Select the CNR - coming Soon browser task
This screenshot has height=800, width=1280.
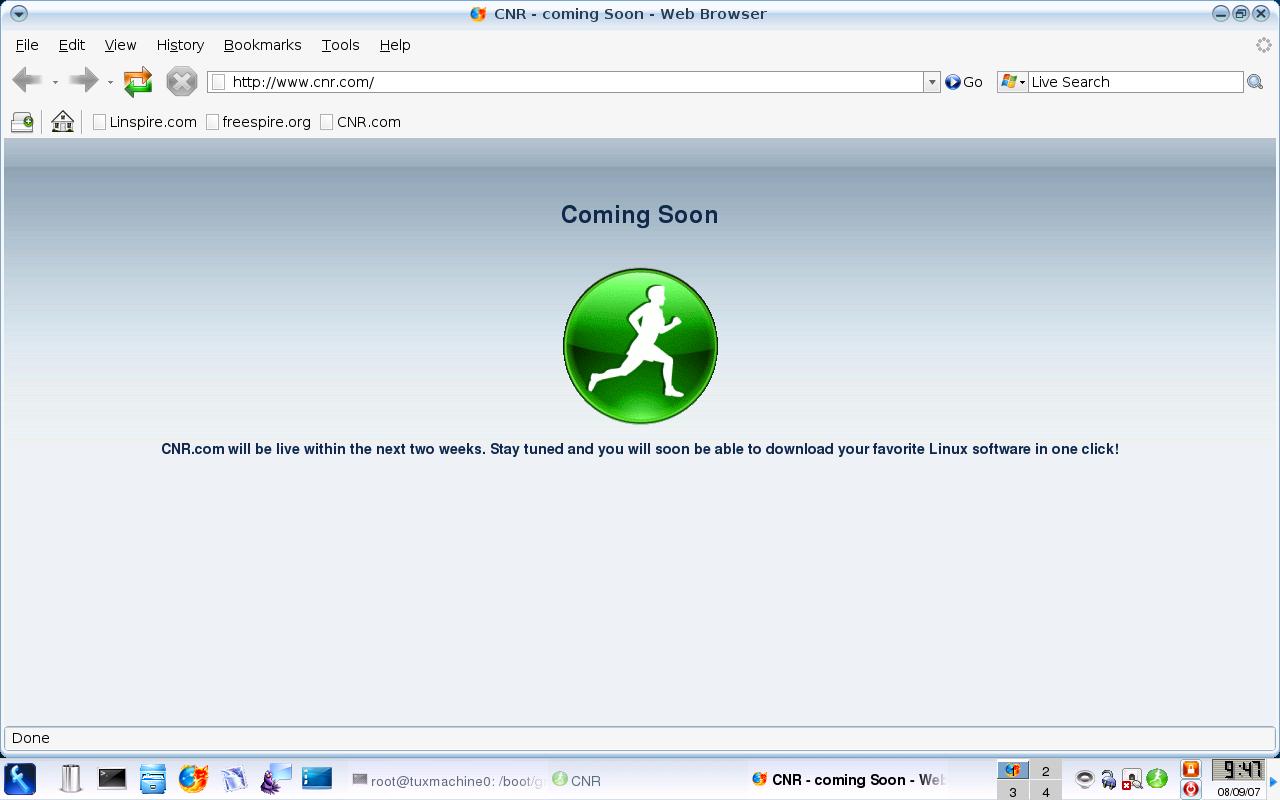(848, 780)
